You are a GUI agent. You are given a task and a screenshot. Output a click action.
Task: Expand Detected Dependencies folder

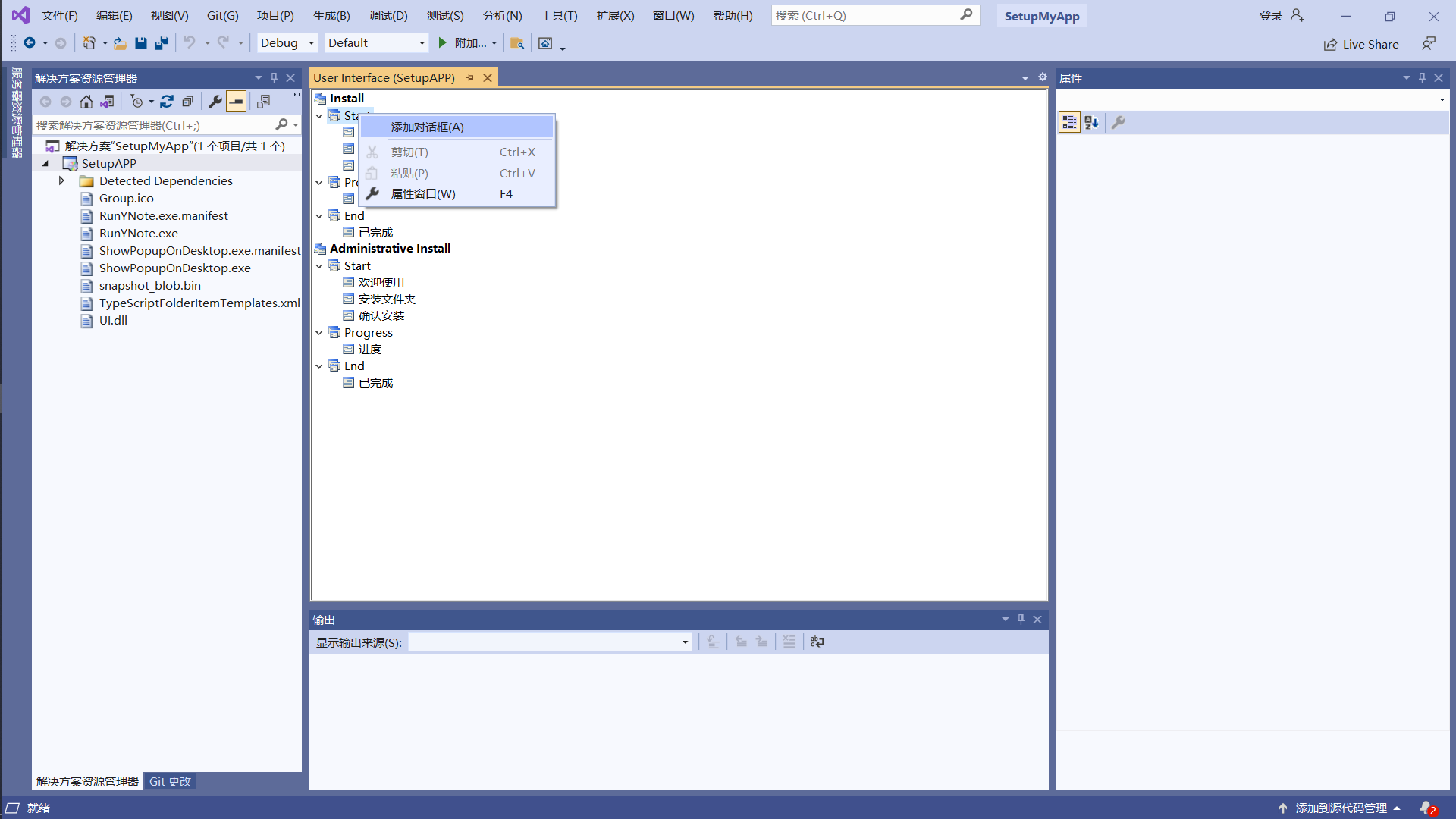(x=61, y=180)
